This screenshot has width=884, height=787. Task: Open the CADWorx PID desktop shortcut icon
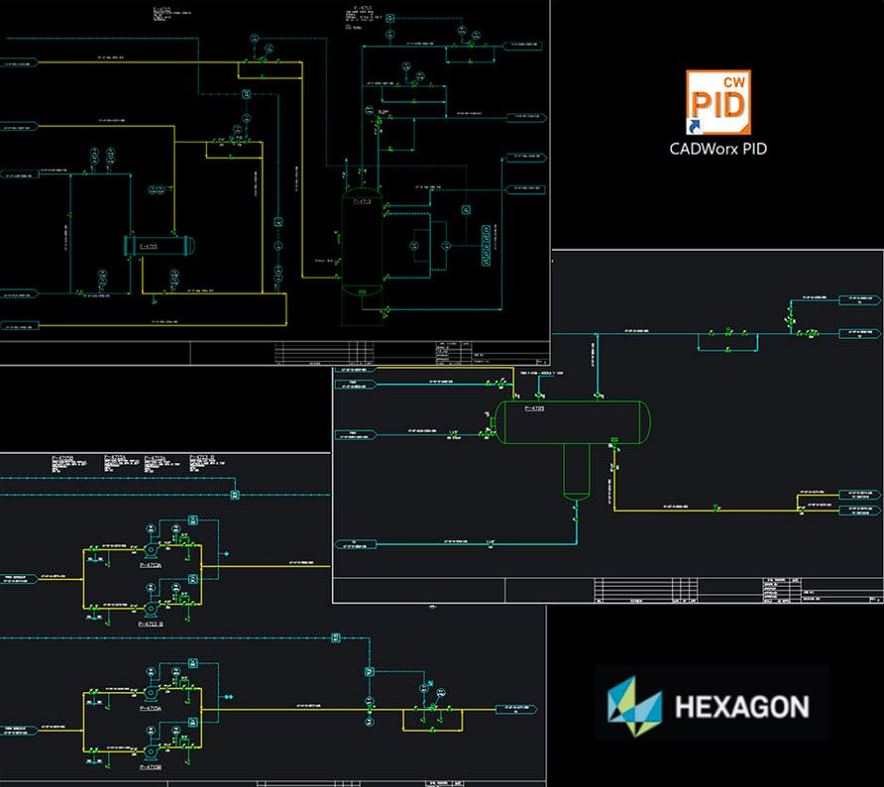(718, 102)
